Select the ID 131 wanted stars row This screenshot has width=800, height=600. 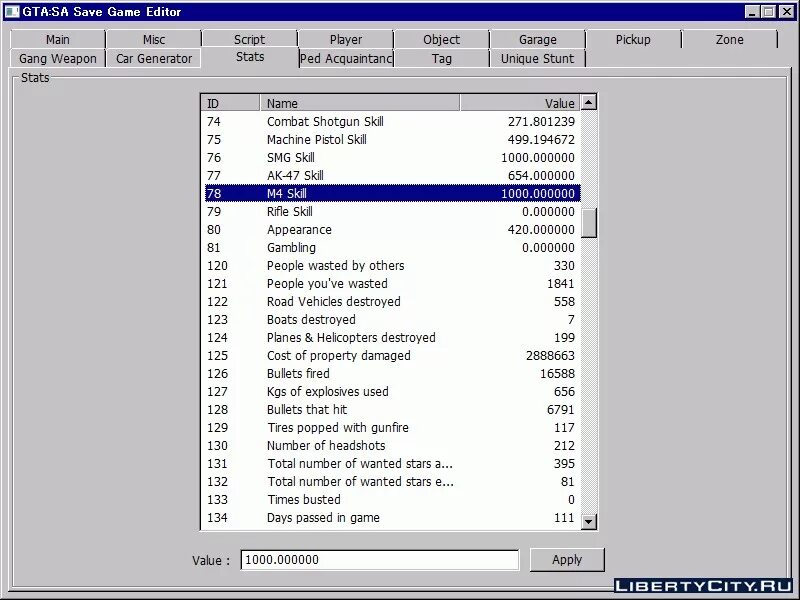392,464
